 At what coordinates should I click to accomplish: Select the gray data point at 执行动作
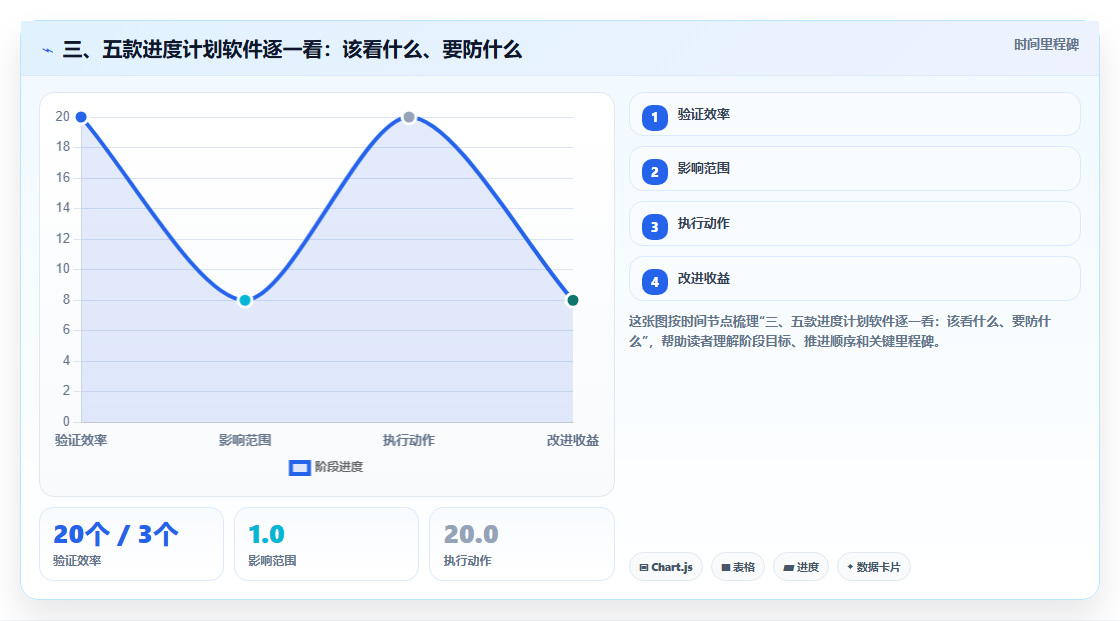(x=409, y=117)
